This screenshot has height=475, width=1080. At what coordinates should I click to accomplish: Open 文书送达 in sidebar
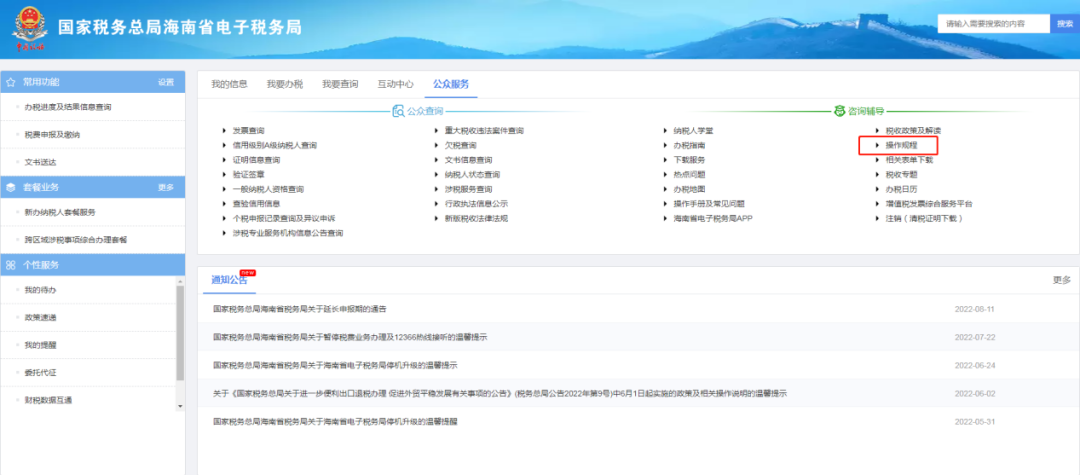(40, 162)
